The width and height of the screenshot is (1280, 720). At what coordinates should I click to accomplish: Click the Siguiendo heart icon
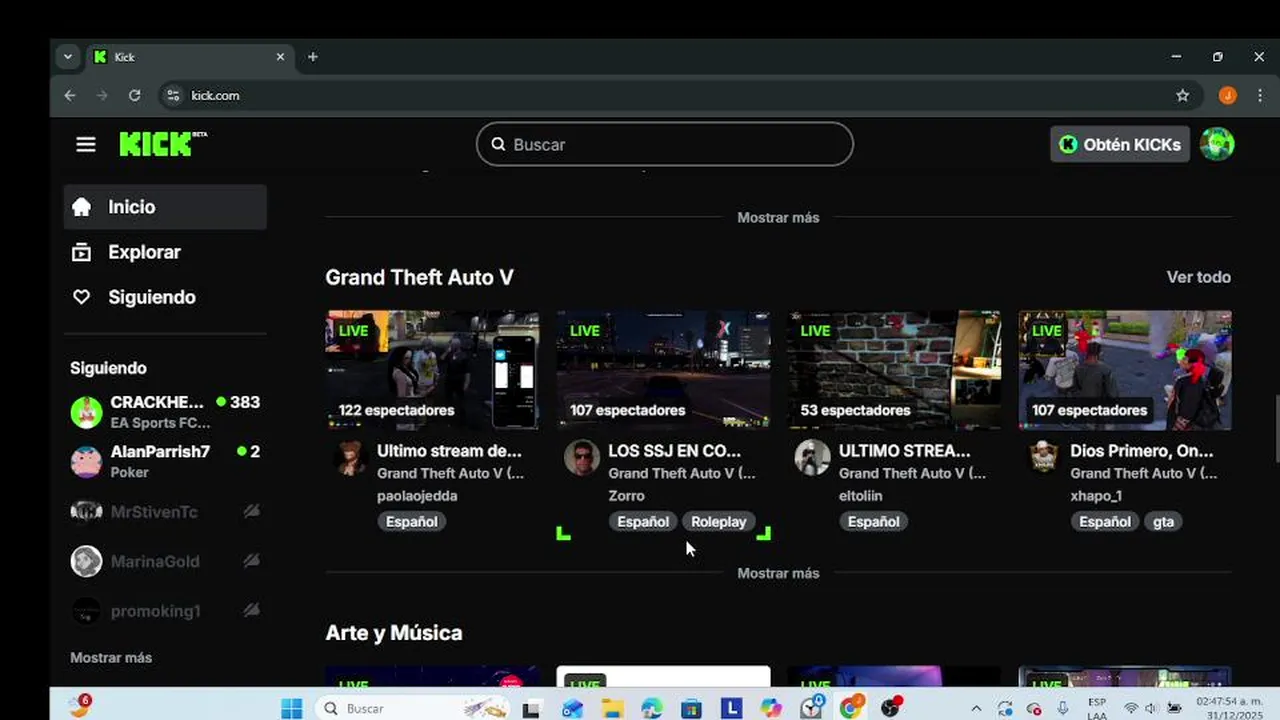[x=82, y=297]
